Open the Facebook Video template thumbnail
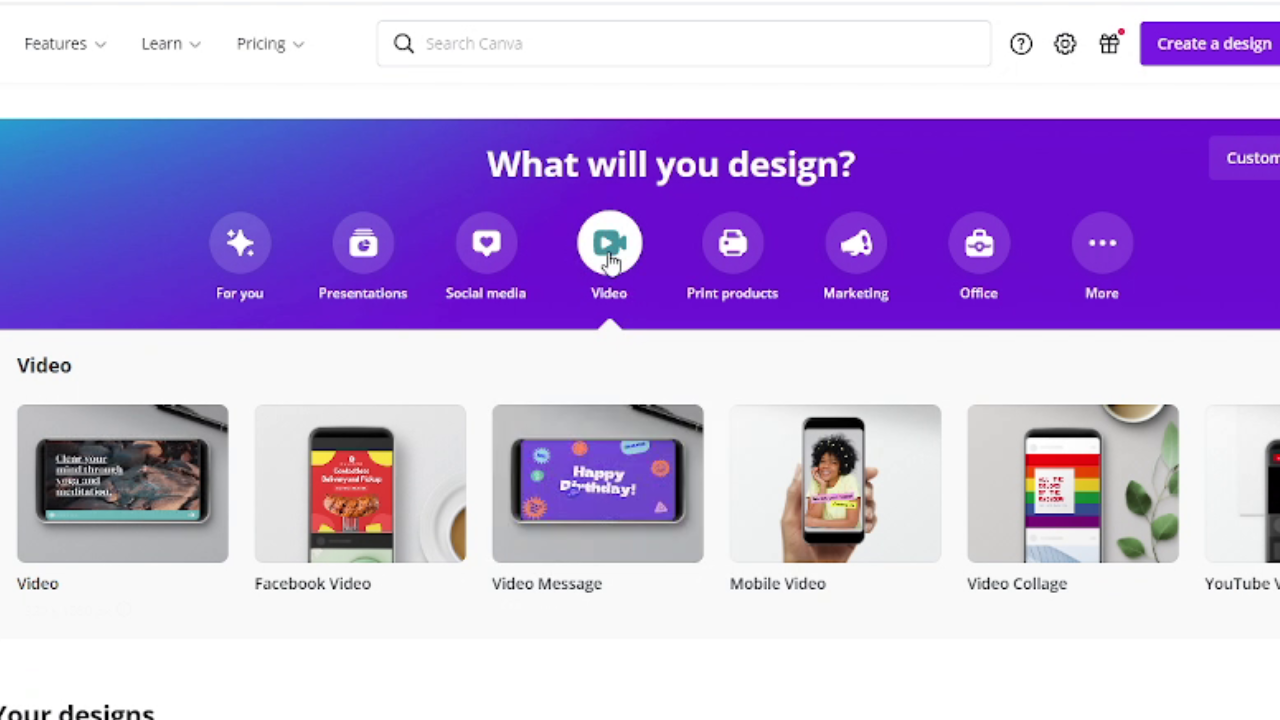This screenshot has height=720, width=1280. coord(360,484)
